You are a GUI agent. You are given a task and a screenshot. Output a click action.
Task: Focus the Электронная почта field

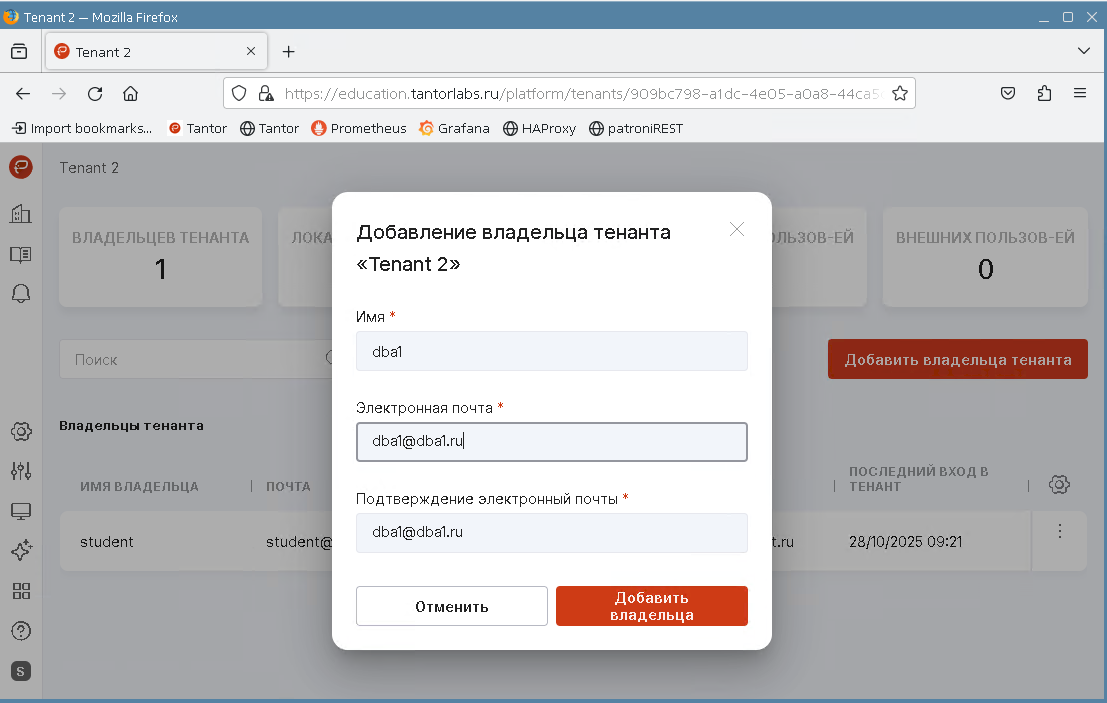click(551, 442)
